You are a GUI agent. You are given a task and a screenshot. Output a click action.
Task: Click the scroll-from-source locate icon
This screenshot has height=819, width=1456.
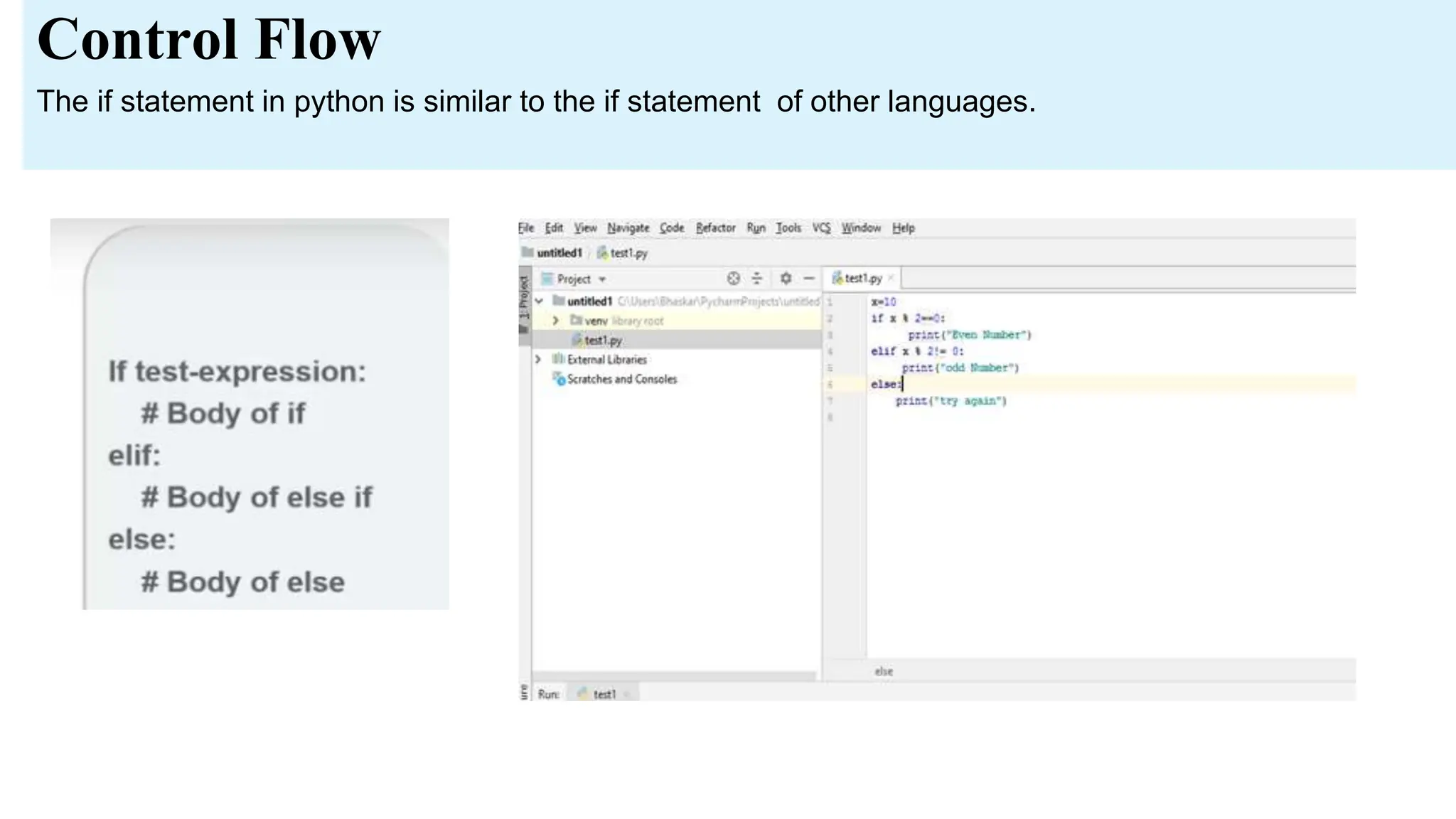point(733,279)
